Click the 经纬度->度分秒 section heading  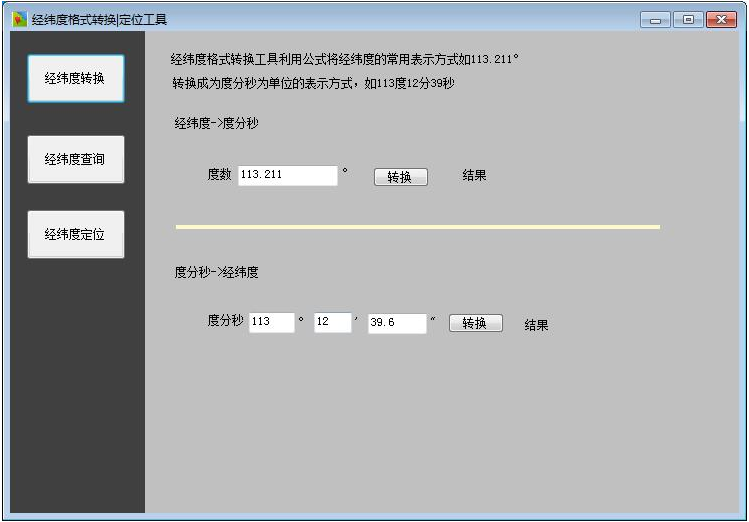point(216,123)
